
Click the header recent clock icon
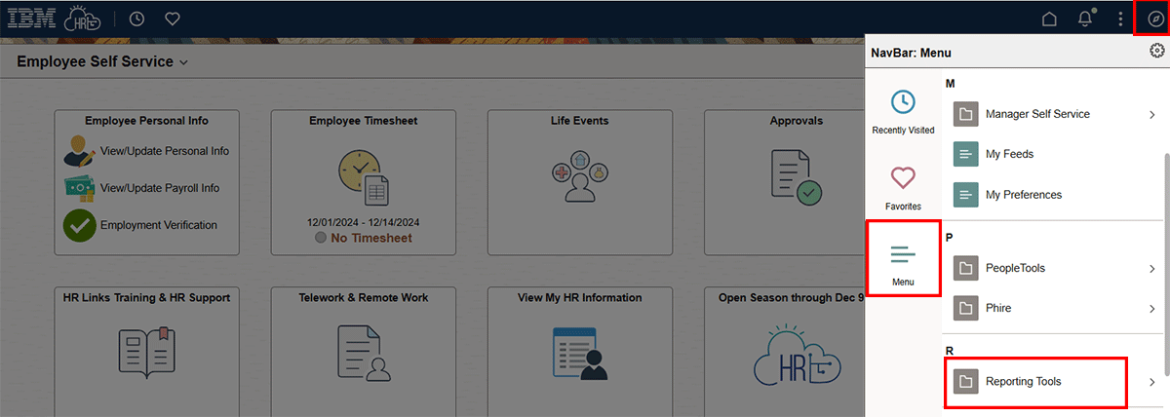coord(137,19)
